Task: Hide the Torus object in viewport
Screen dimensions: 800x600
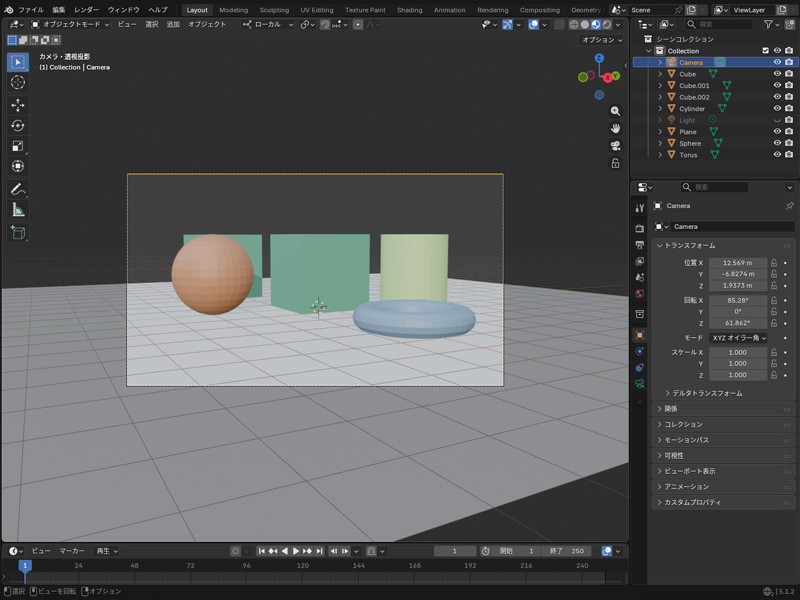Action: pos(777,155)
